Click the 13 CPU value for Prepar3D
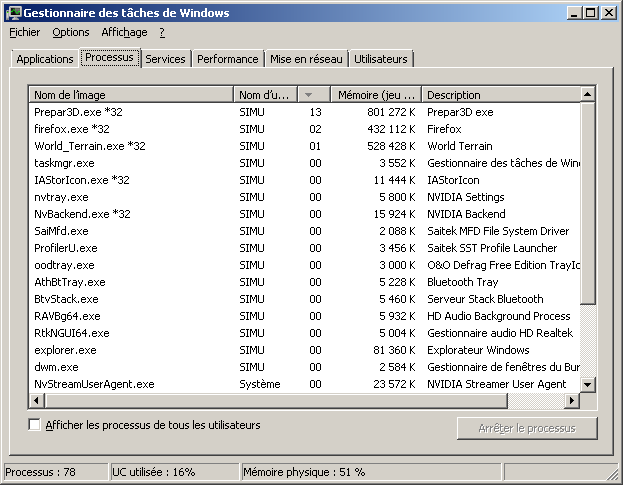Image resolution: width=623 pixels, height=485 pixels. (315, 112)
